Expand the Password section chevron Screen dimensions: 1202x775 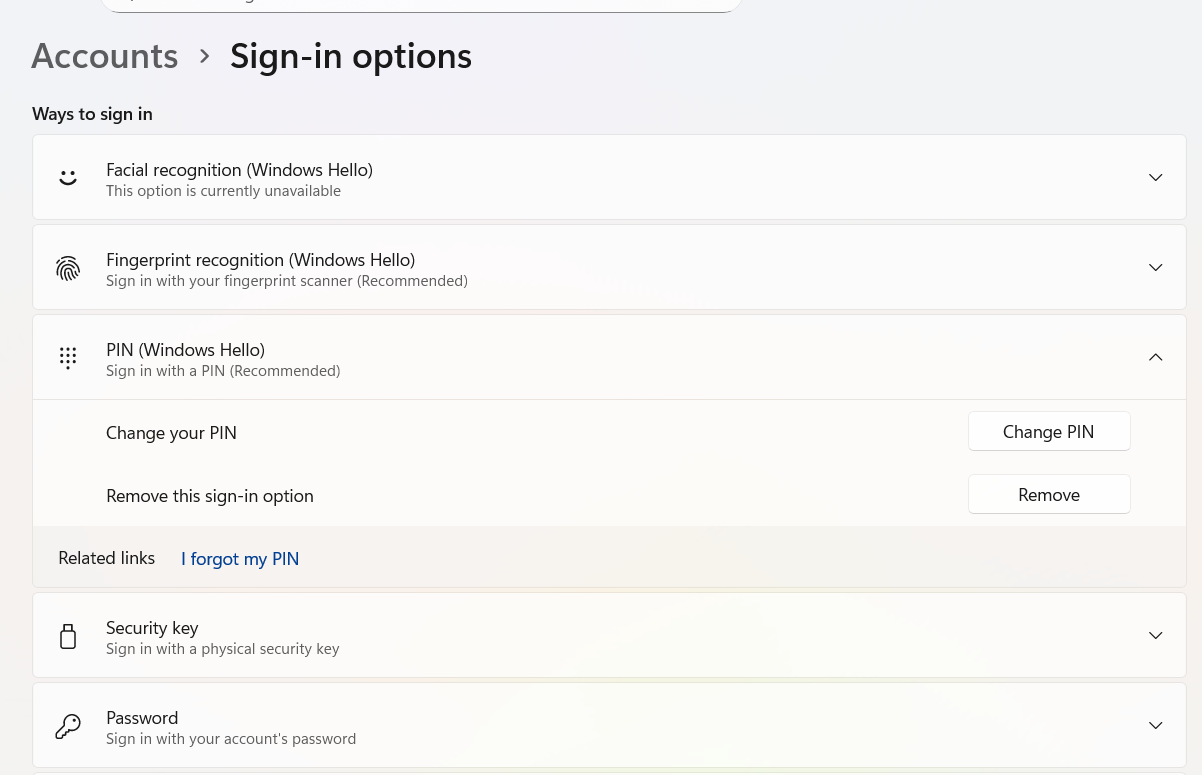click(1155, 726)
